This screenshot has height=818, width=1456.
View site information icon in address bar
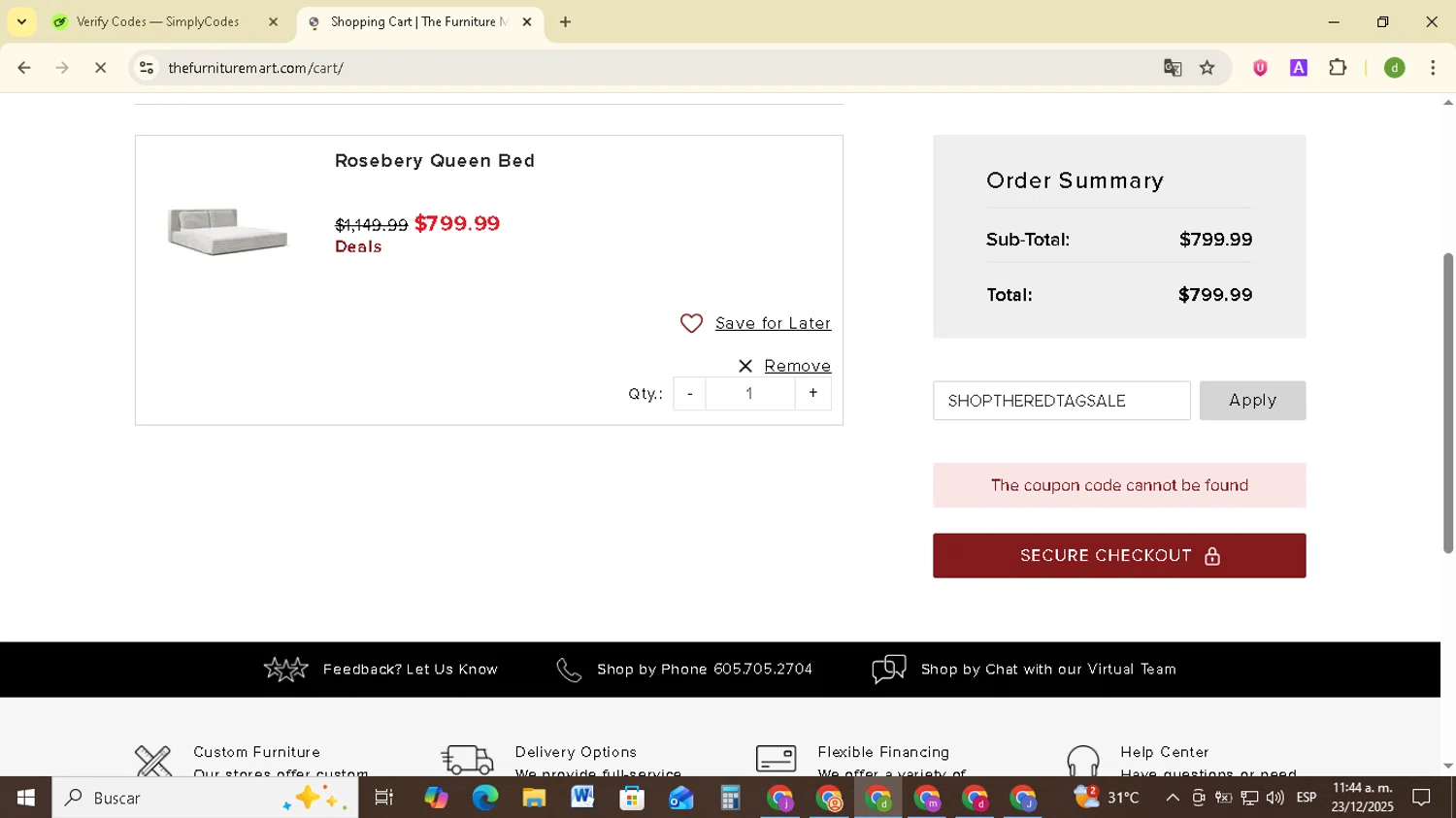click(x=147, y=68)
